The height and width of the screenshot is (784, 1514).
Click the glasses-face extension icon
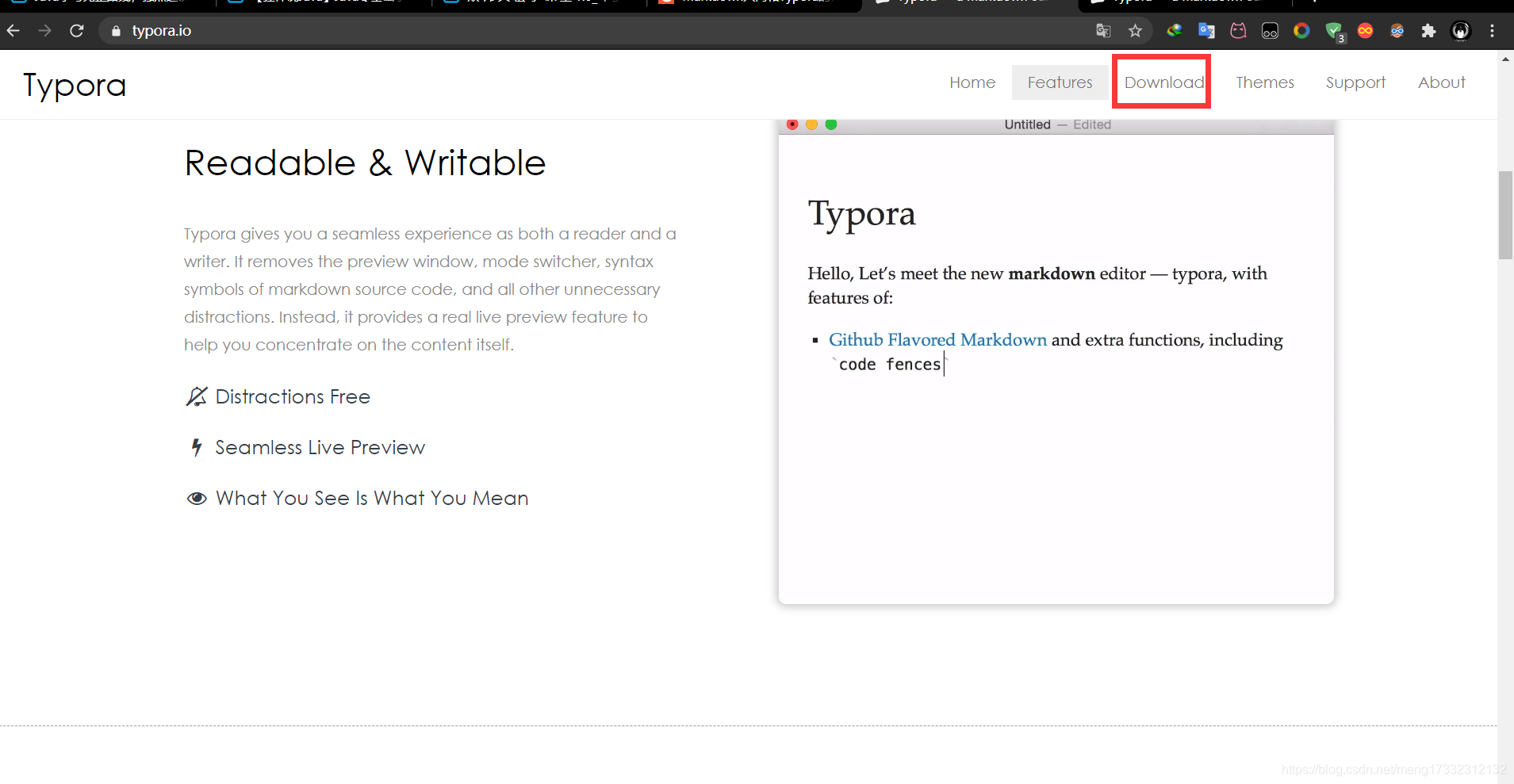1397,31
